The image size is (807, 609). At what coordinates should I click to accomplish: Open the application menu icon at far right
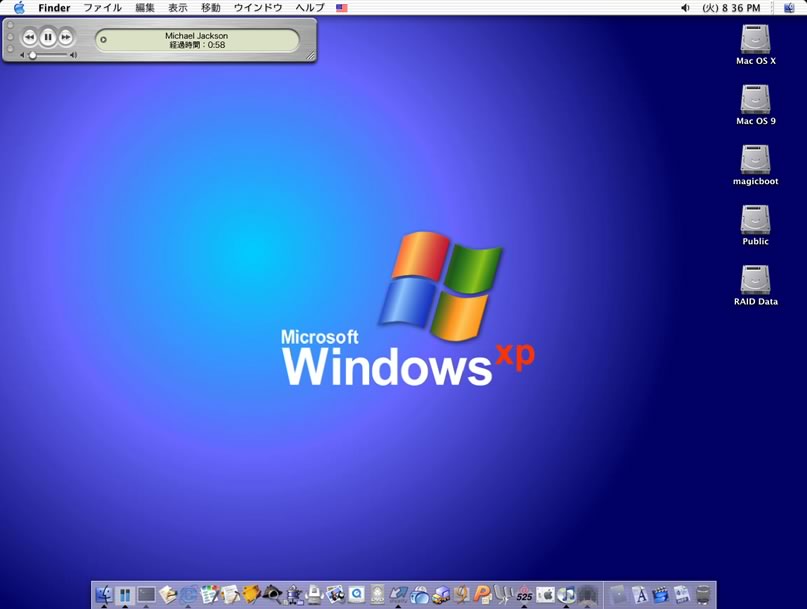pyautogui.click(x=789, y=8)
